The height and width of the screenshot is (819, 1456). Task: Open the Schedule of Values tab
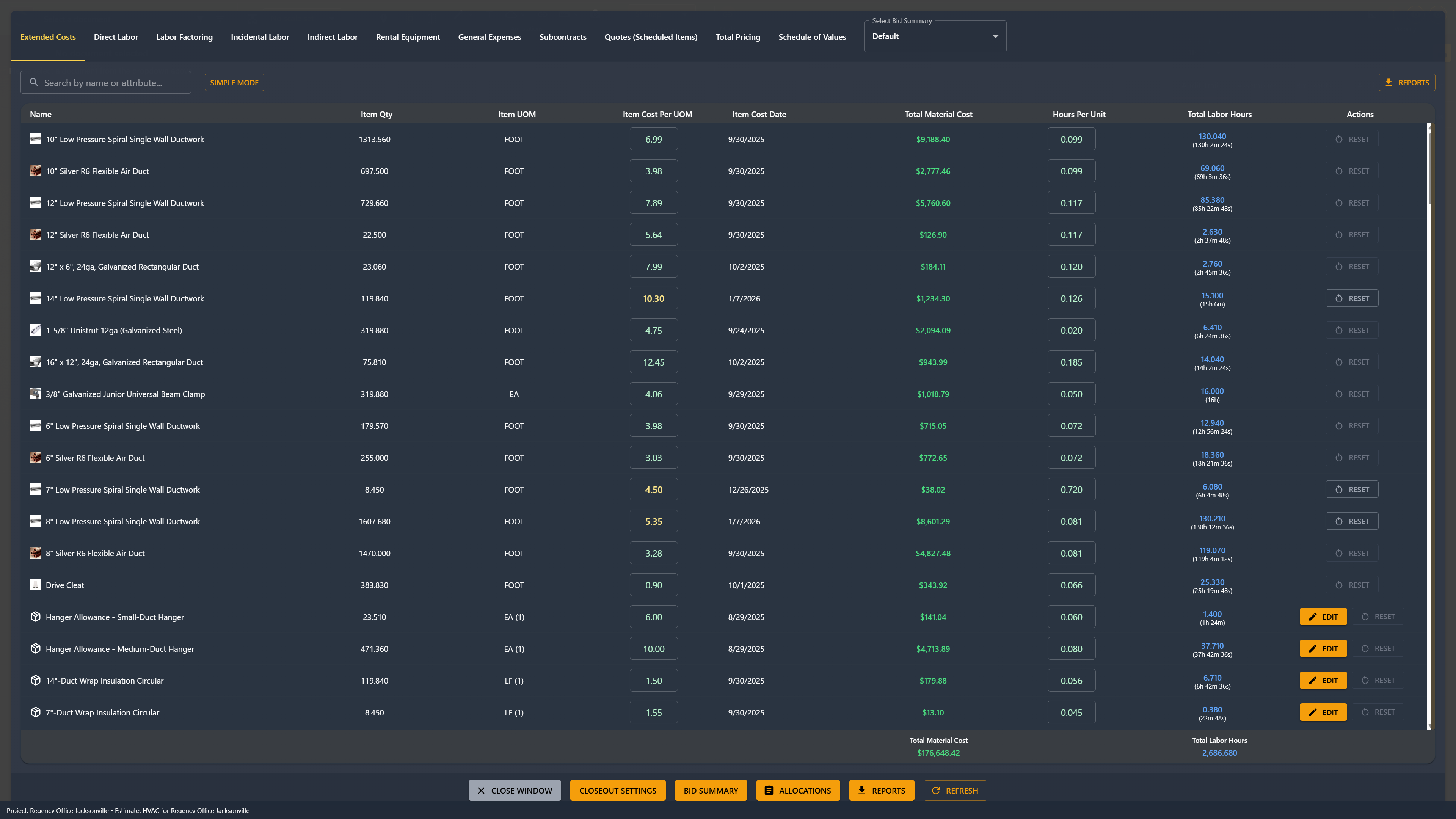pyautogui.click(x=812, y=37)
